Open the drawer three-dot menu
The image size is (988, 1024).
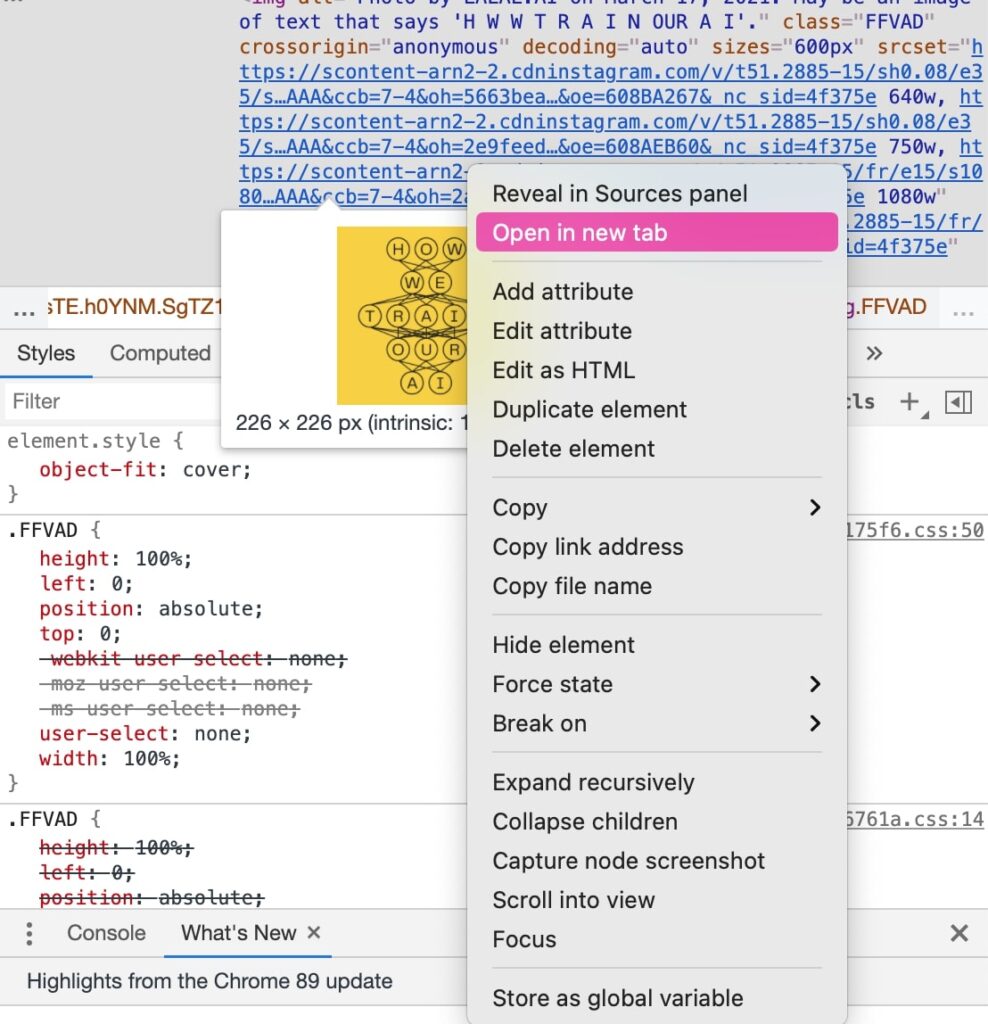pos(29,933)
